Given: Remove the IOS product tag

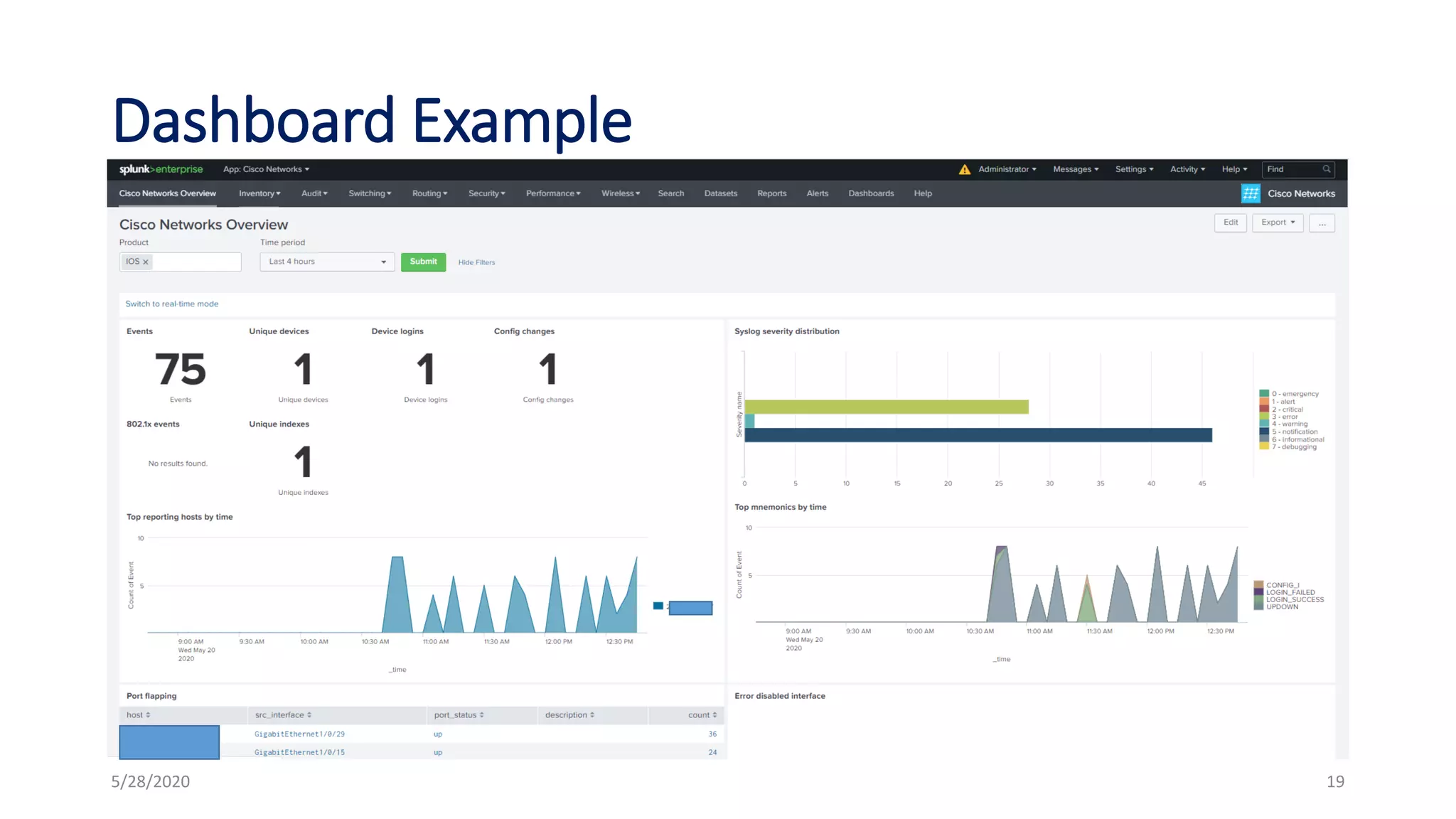Looking at the screenshot, I should click(146, 262).
